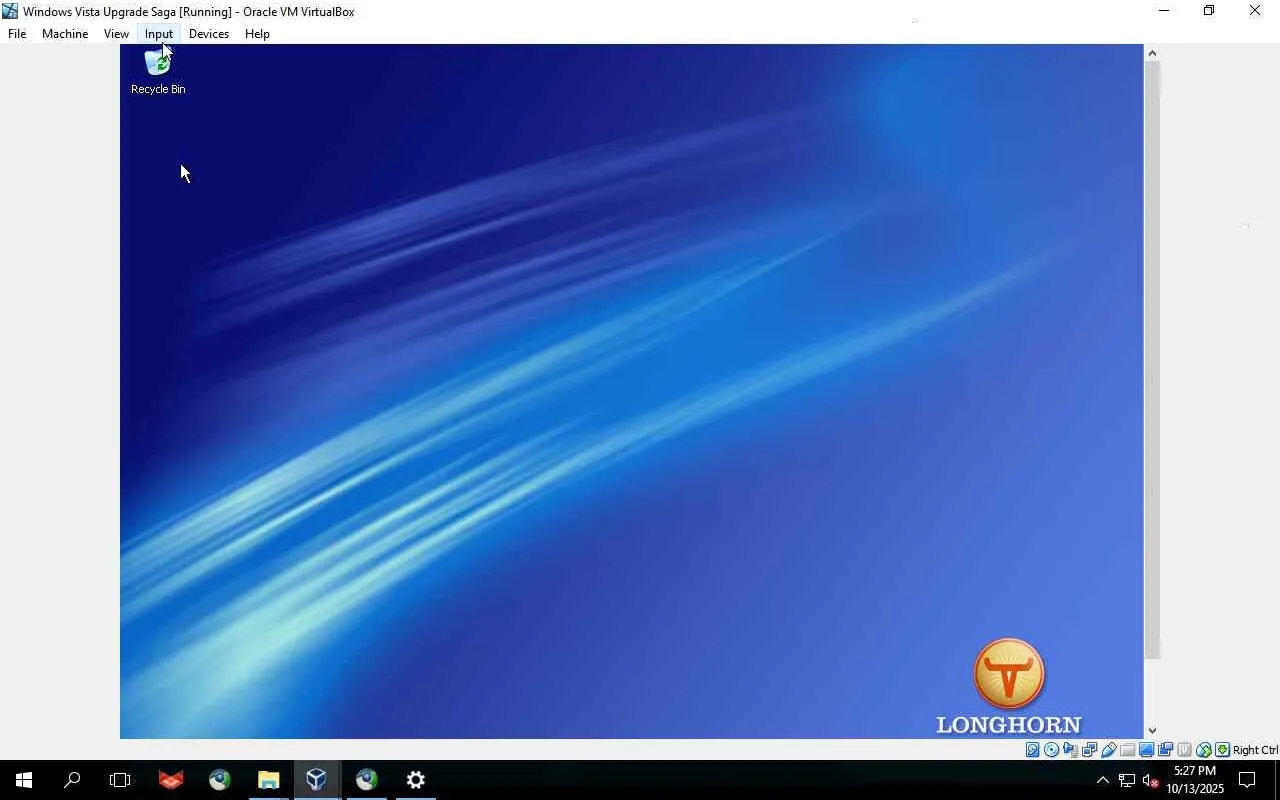Open the Help menu
Viewport: 1280px width, 800px height.
click(x=257, y=34)
